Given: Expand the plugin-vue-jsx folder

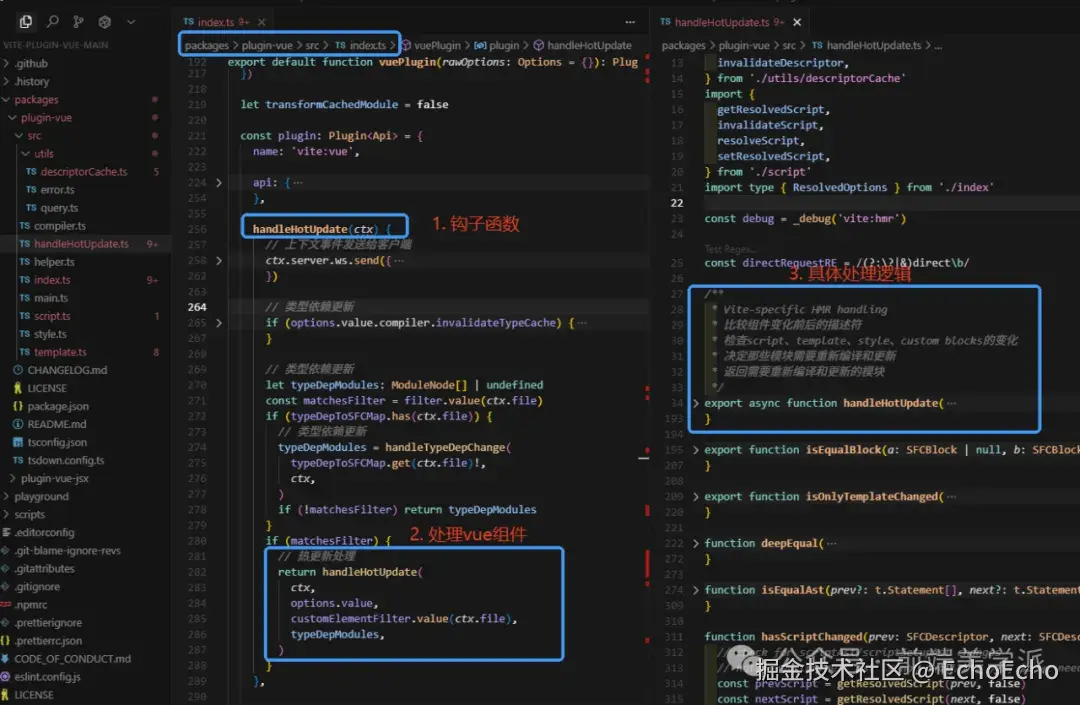Looking at the screenshot, I should (54, 478).
